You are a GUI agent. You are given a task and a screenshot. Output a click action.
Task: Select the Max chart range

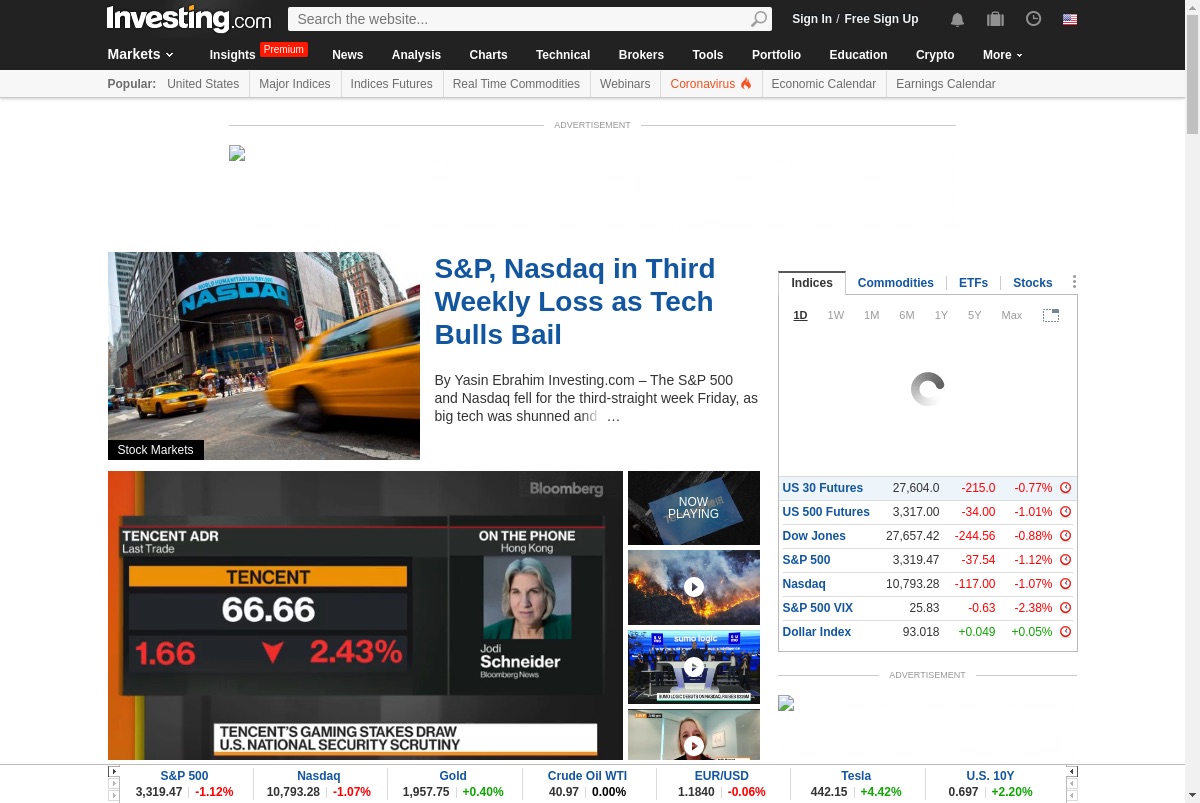pyautogui.click(x=1012, y=315)
